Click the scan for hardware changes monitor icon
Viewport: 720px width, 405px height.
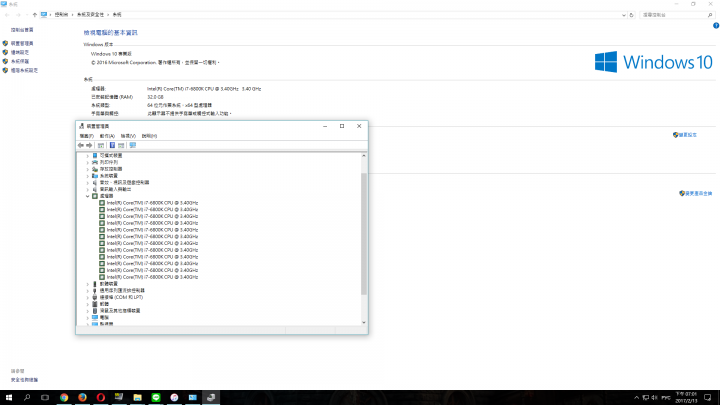(133, 145)
